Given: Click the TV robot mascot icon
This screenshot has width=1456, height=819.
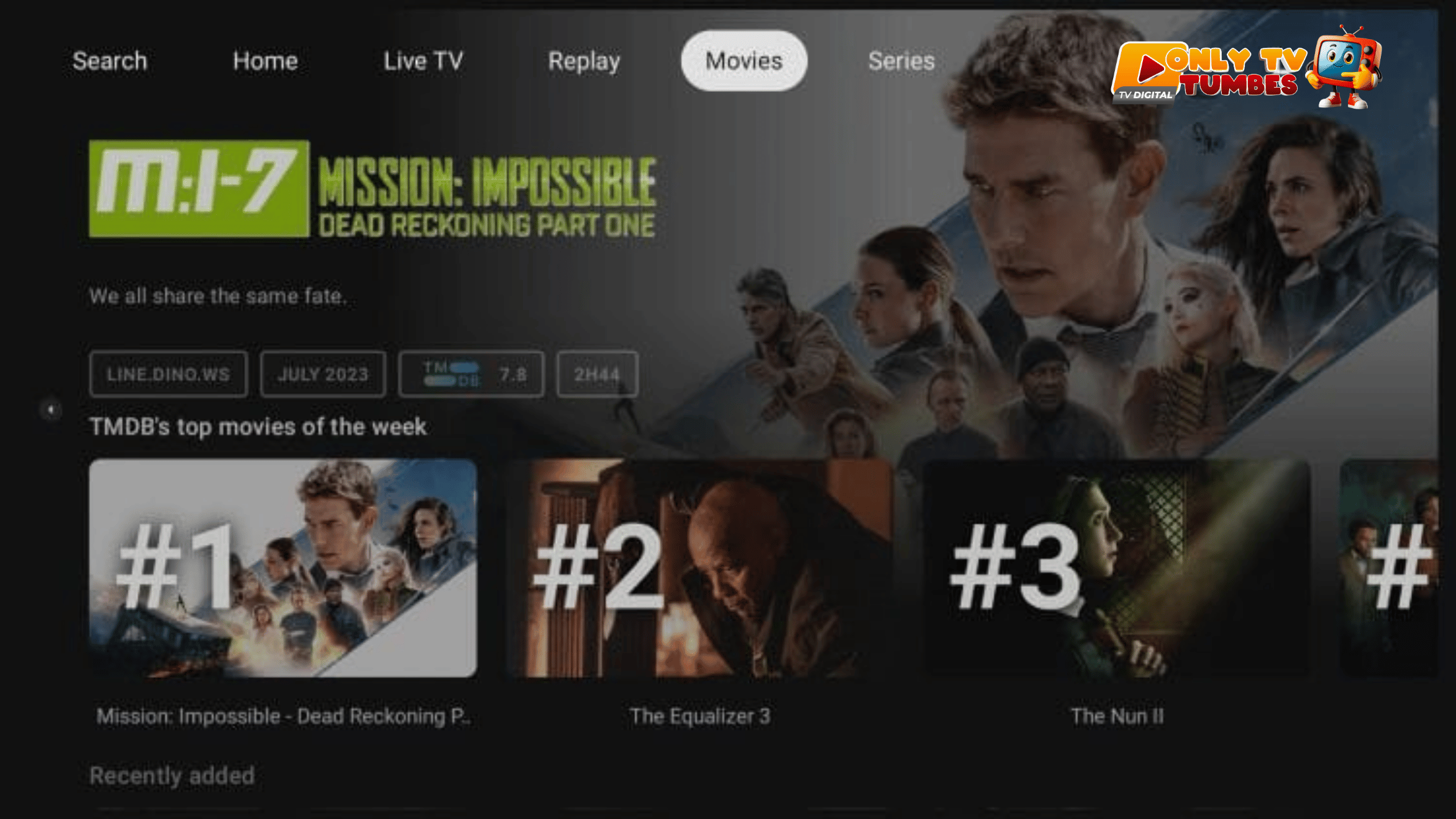Looking at the screenshot, I should click(1345, 66).
